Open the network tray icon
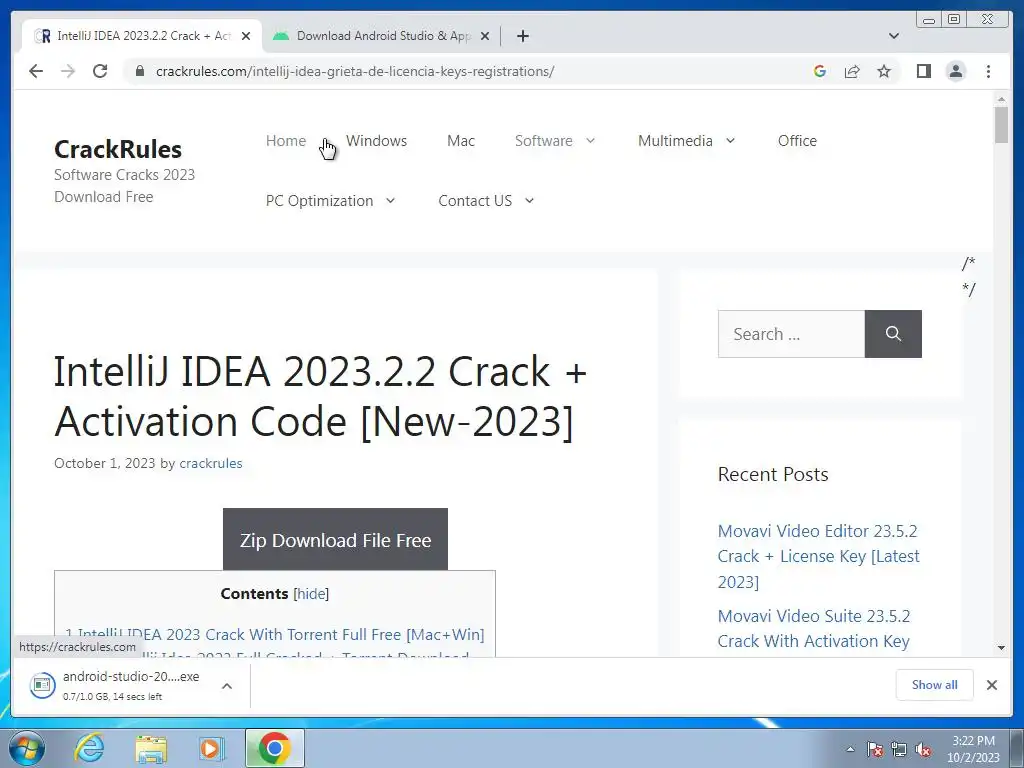Image resolution: width=1024 pixels, height=768 pixels. pos(899,749)
